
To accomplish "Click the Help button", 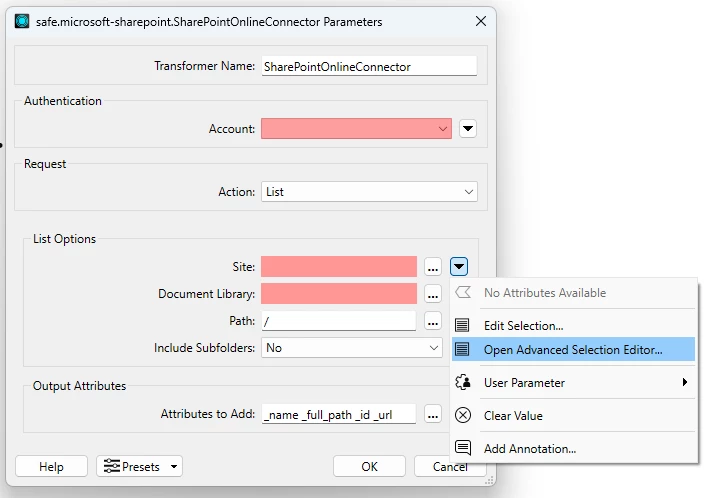I will (51, 466).
